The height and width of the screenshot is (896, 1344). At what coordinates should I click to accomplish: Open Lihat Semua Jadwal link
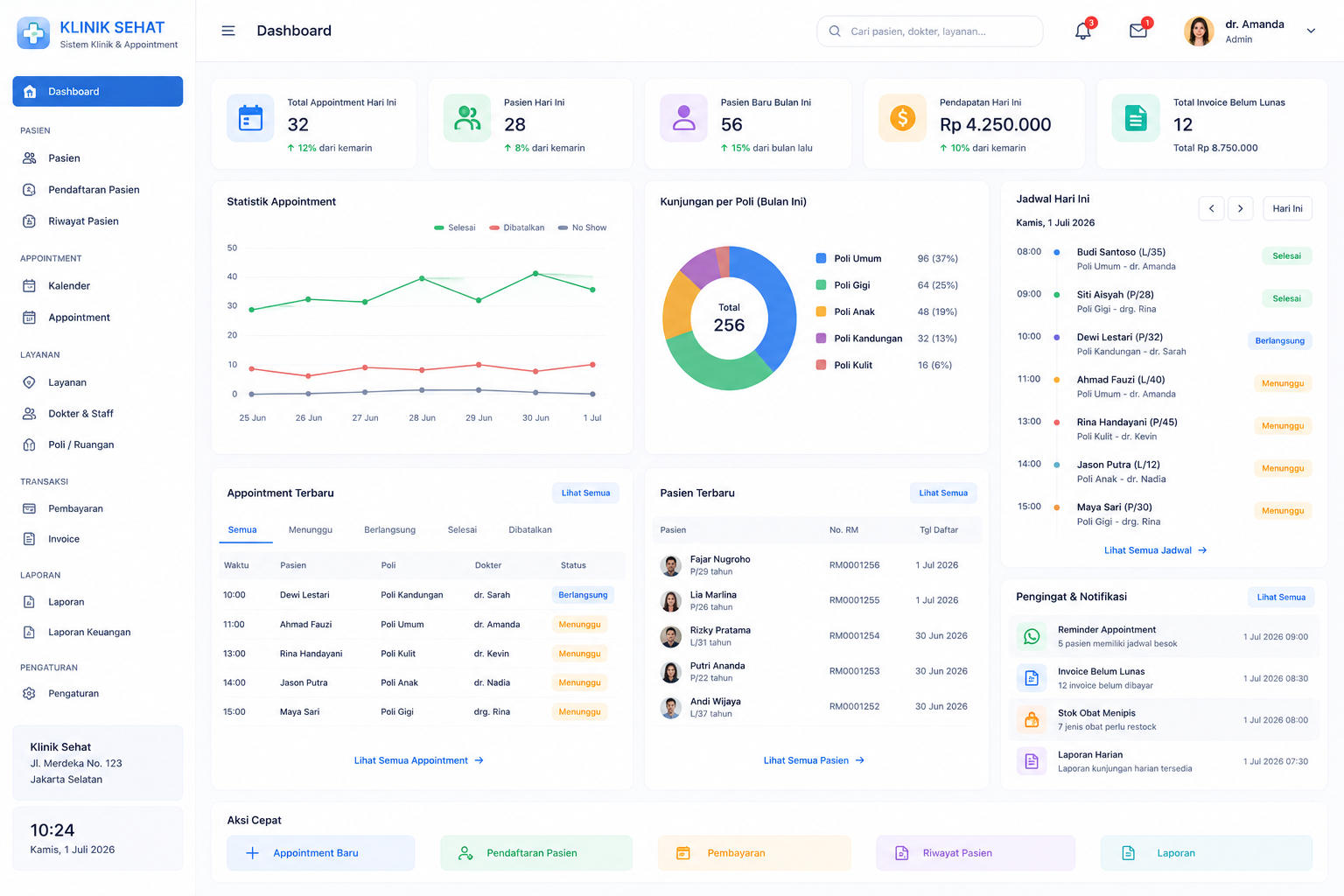[x=1156, y=550]
